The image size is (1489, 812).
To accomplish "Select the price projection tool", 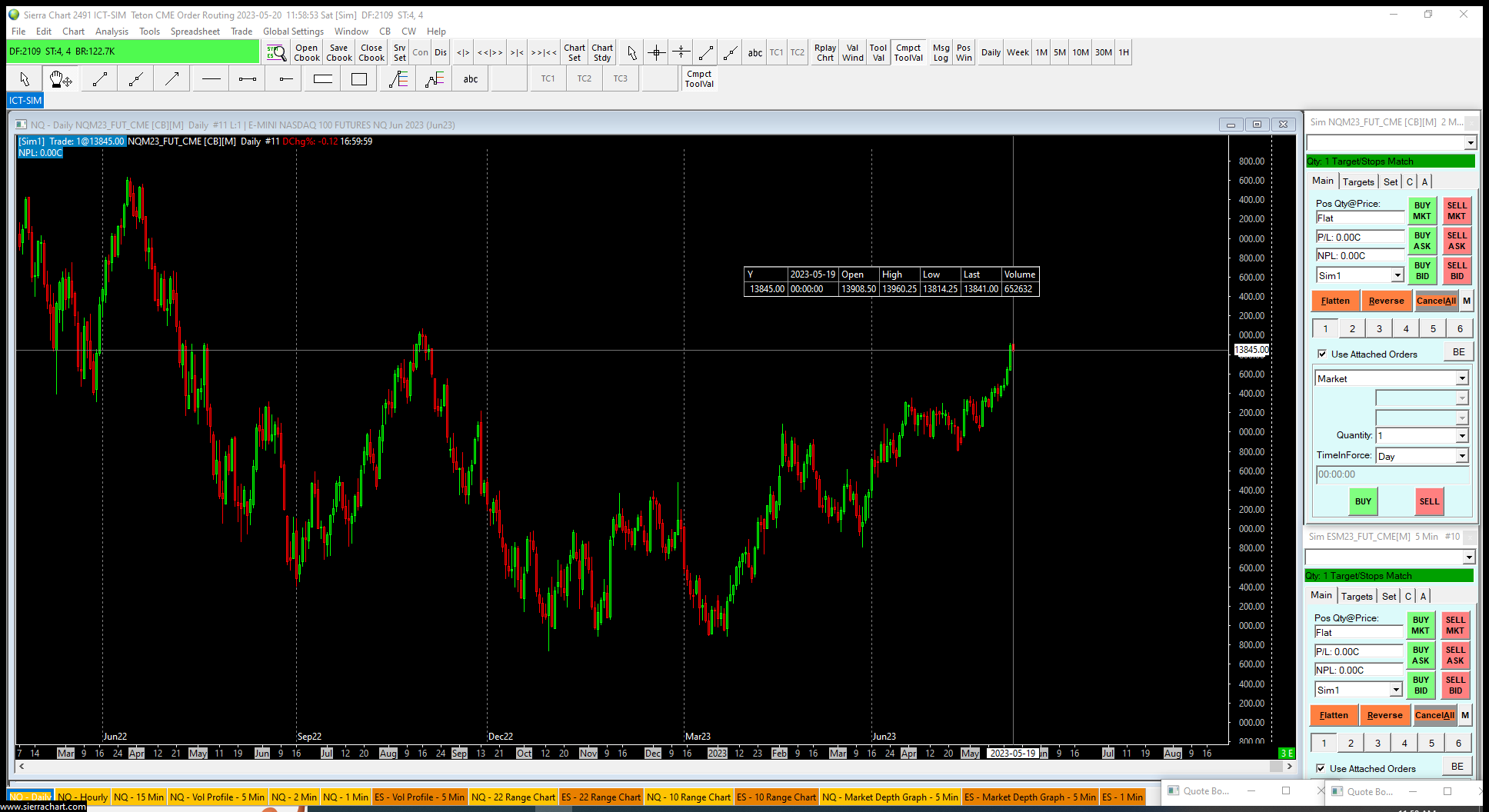I will [x=434, y=78].
